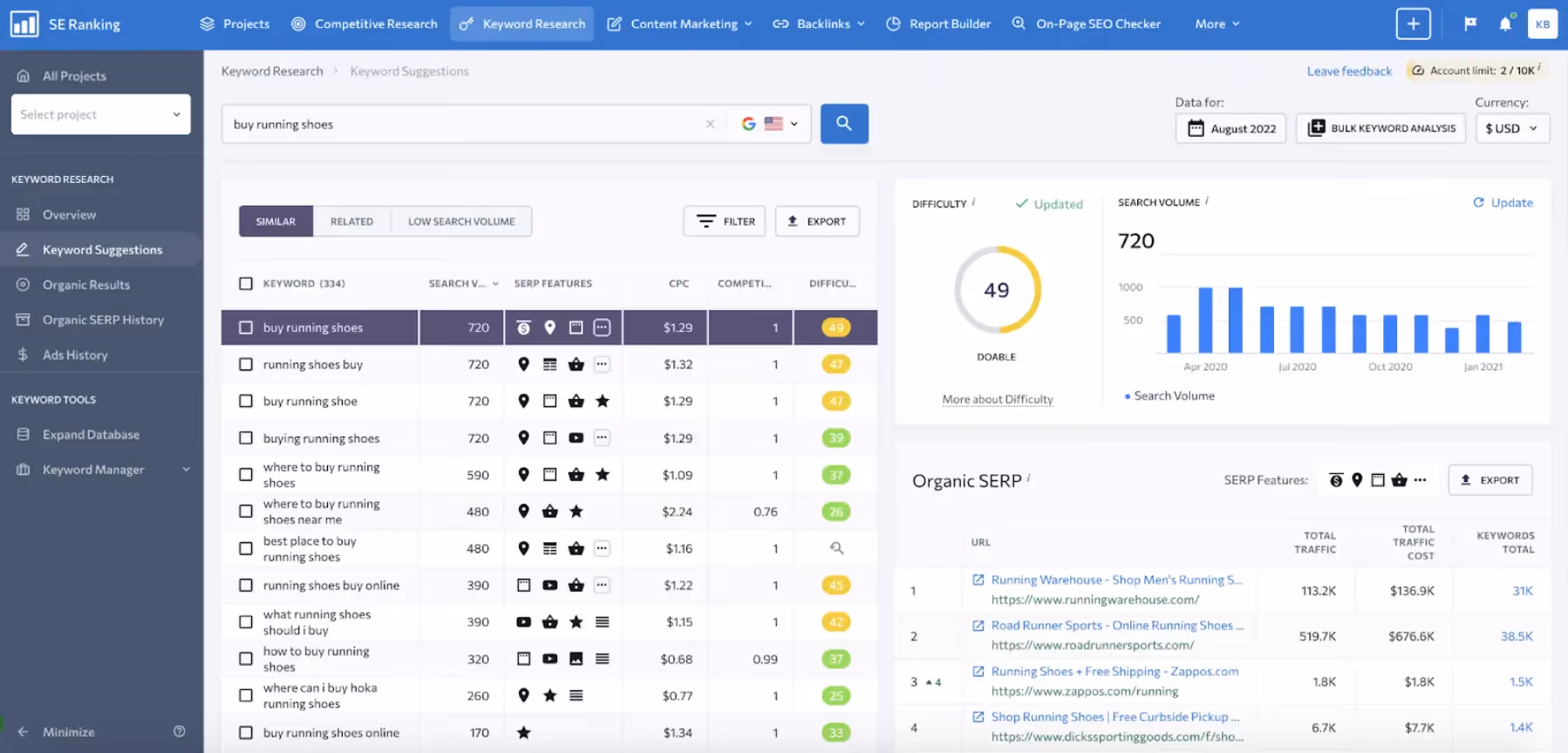Click the Difficulty info icon

click(973, 201)
